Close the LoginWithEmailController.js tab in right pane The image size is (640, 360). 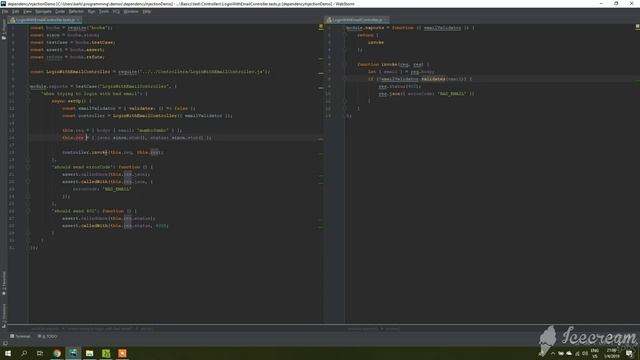[x=386, y=20]
